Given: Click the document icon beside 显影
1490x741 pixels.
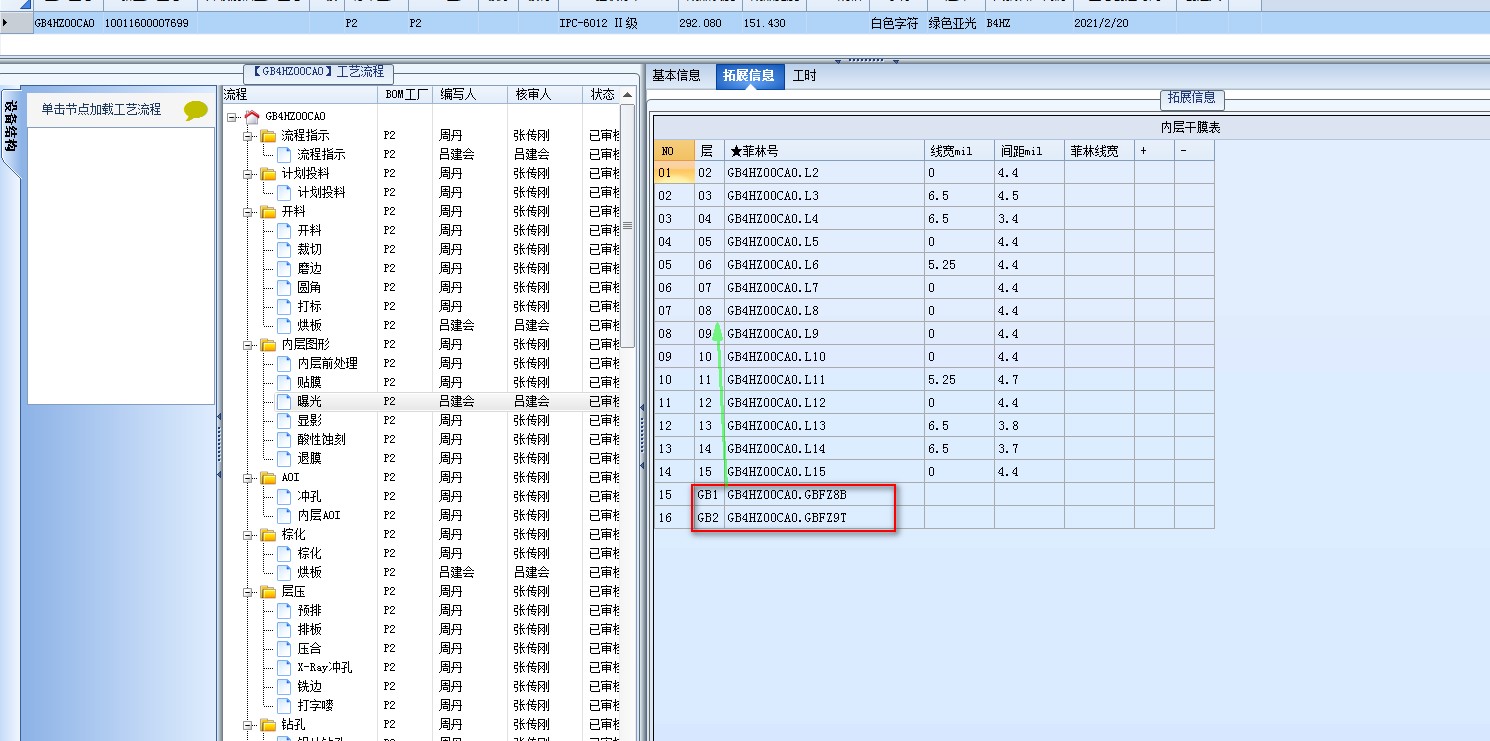Looking at the screenshot, I should tap(284, 421).
